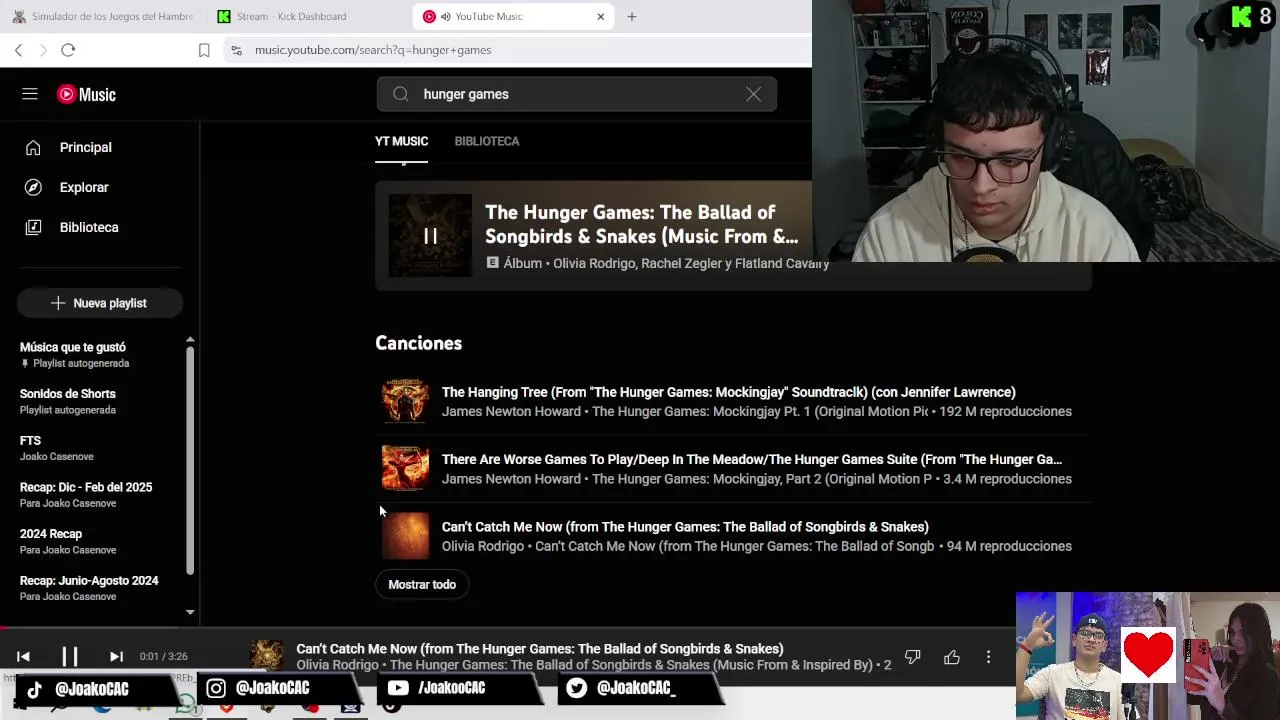Switch to the YT MUSIC tab
The height and width of the screenshot is (720, 1280).
401,141
